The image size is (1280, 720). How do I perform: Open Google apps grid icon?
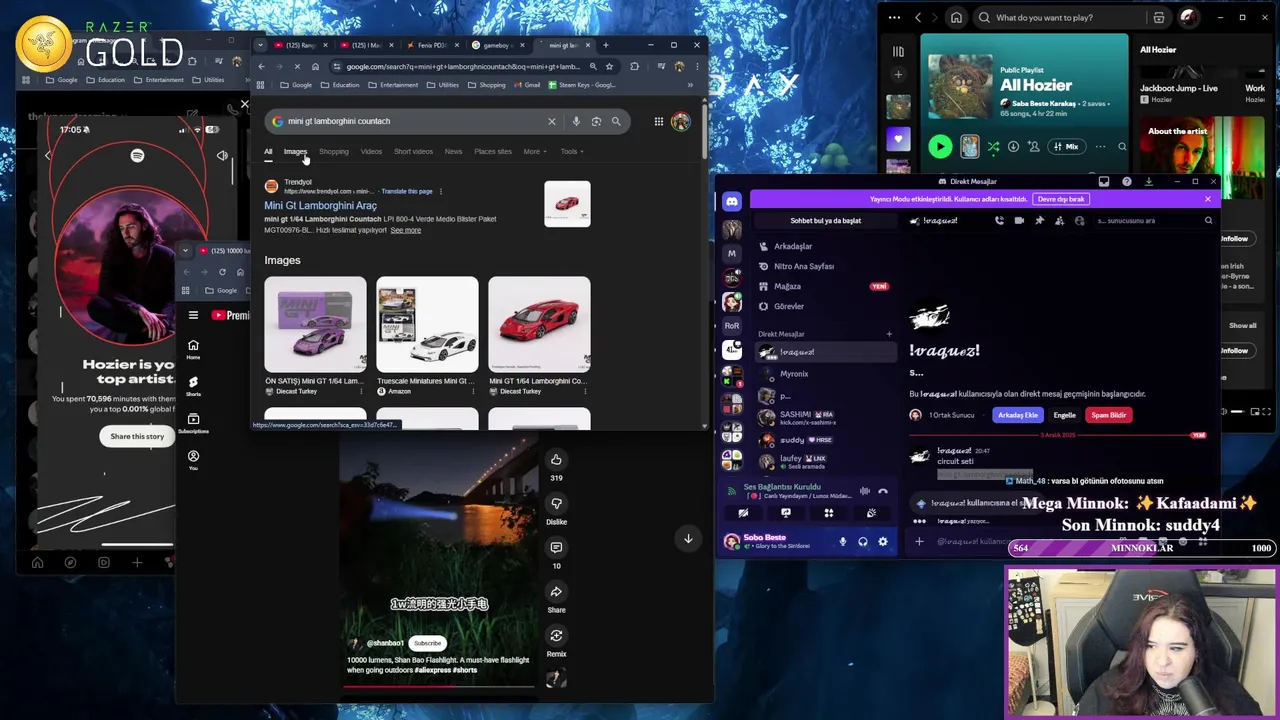[x=658, y=122]
